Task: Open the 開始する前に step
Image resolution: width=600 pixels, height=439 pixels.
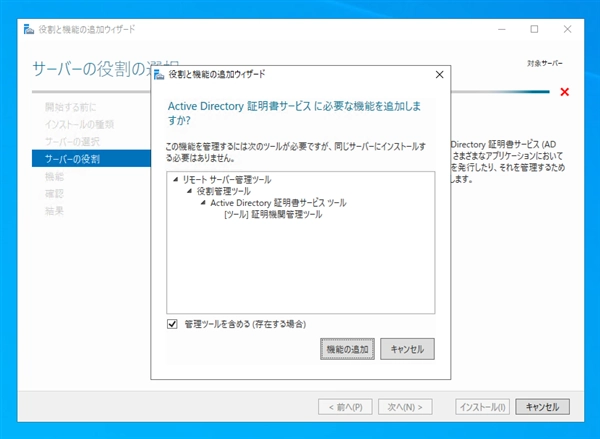Action: 71,107
